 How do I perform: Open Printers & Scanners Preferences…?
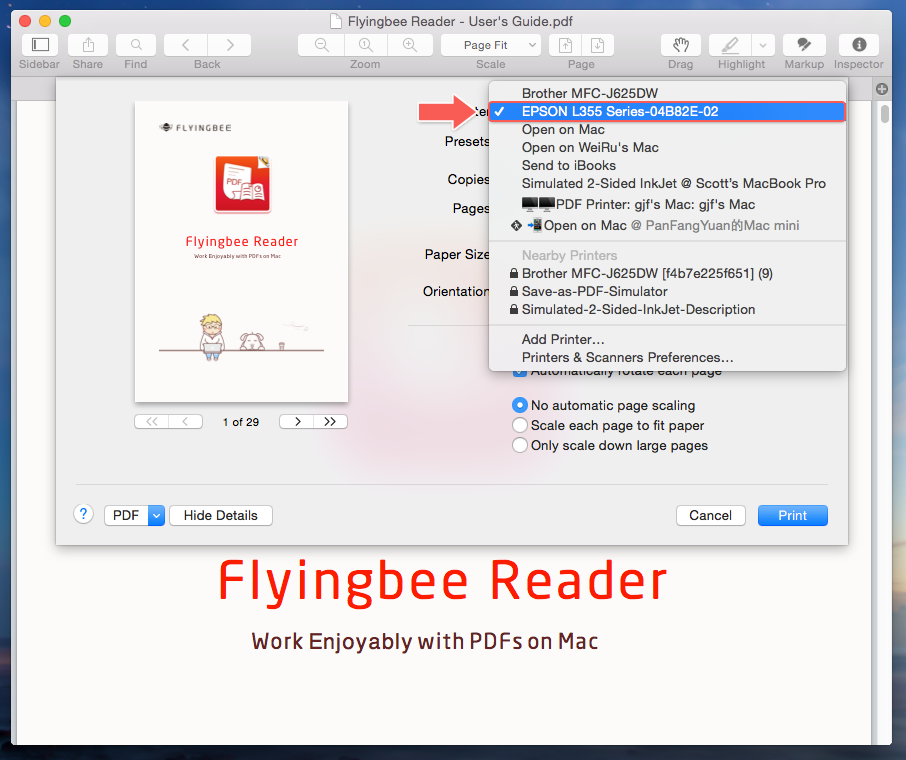(667, 357)
